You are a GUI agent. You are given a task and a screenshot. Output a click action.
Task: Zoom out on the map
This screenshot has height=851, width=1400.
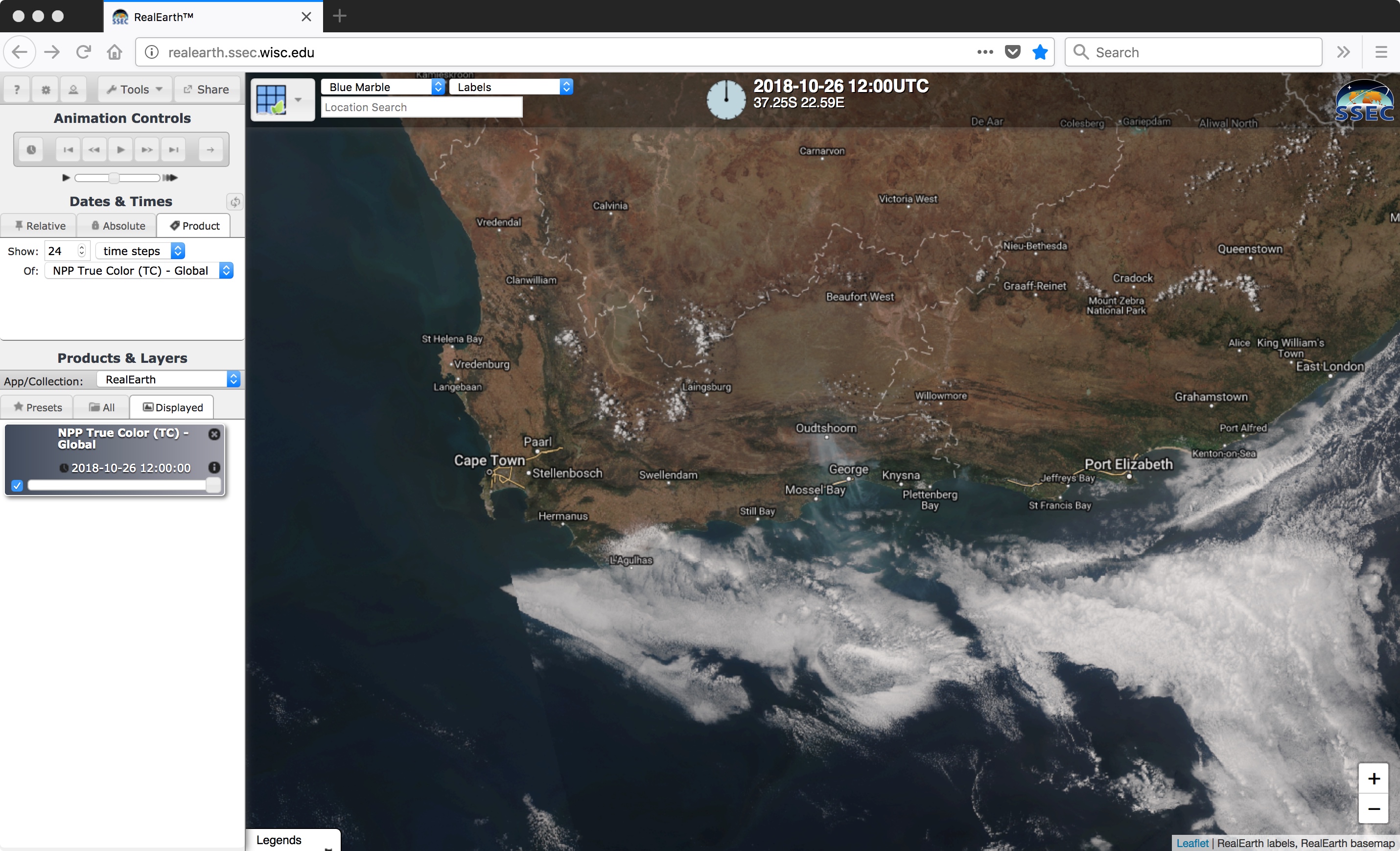point(1373,808)
